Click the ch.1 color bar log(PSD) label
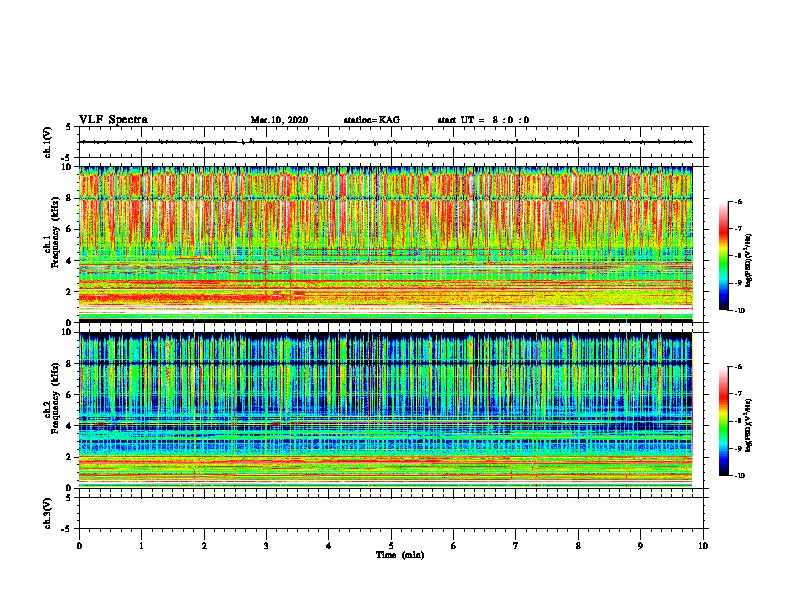Viewport: 792px width, 612px height. [x=749, y=261]
